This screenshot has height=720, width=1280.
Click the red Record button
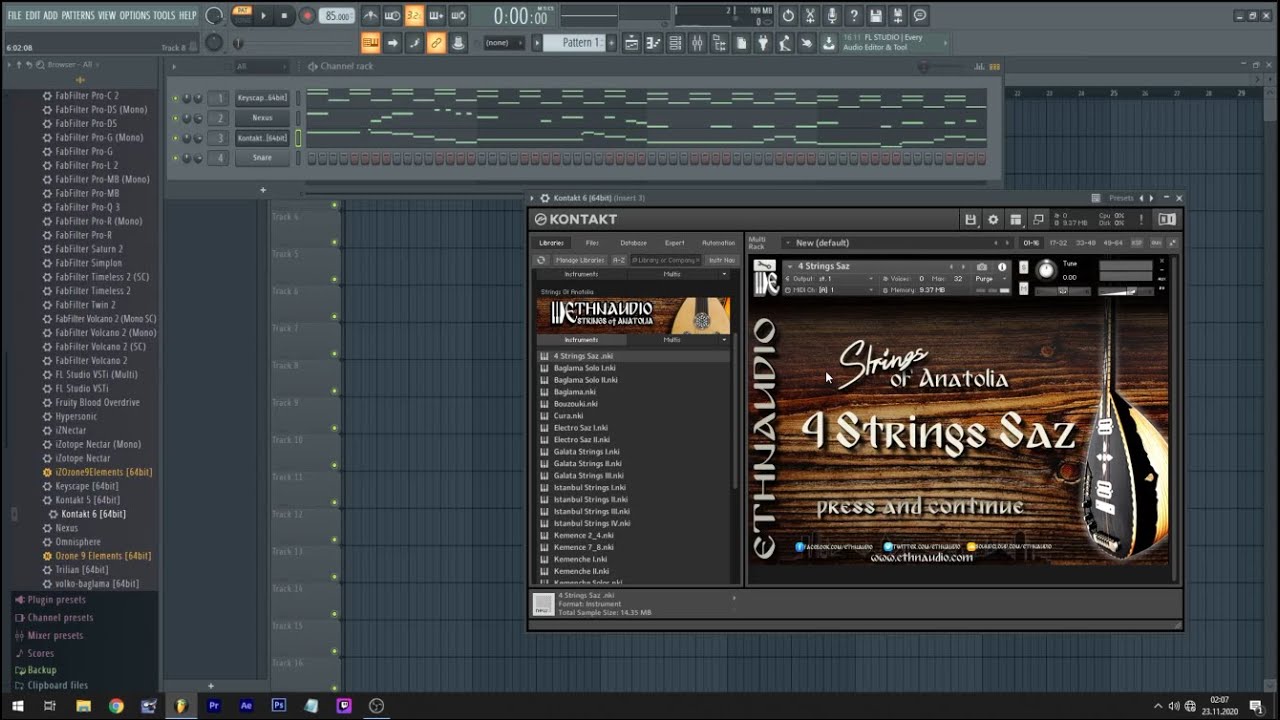[307, 16]
